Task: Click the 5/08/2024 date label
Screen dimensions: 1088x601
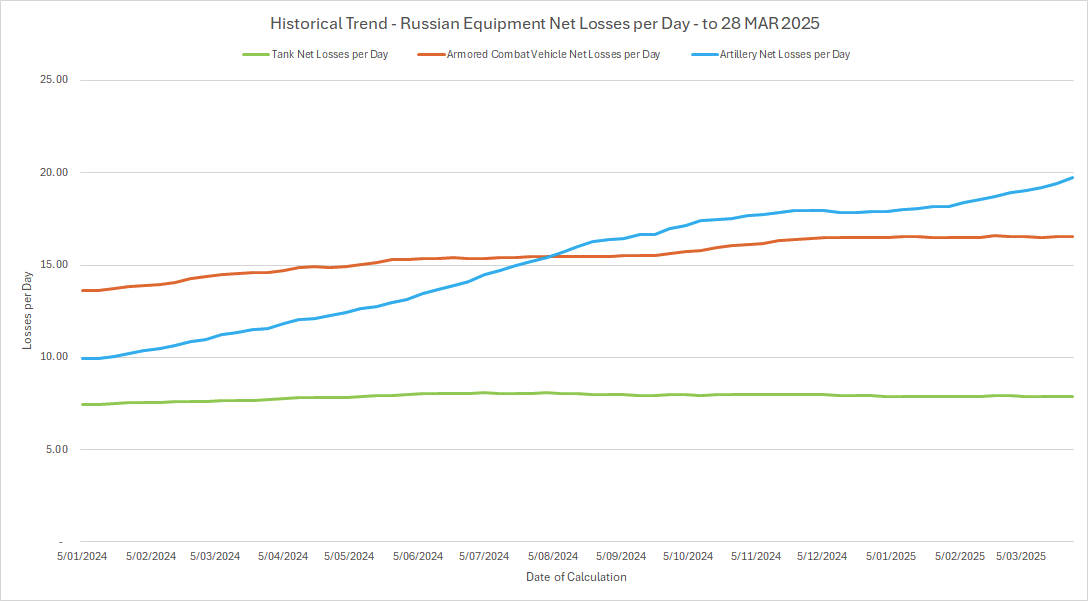Action: pos(553,556)
